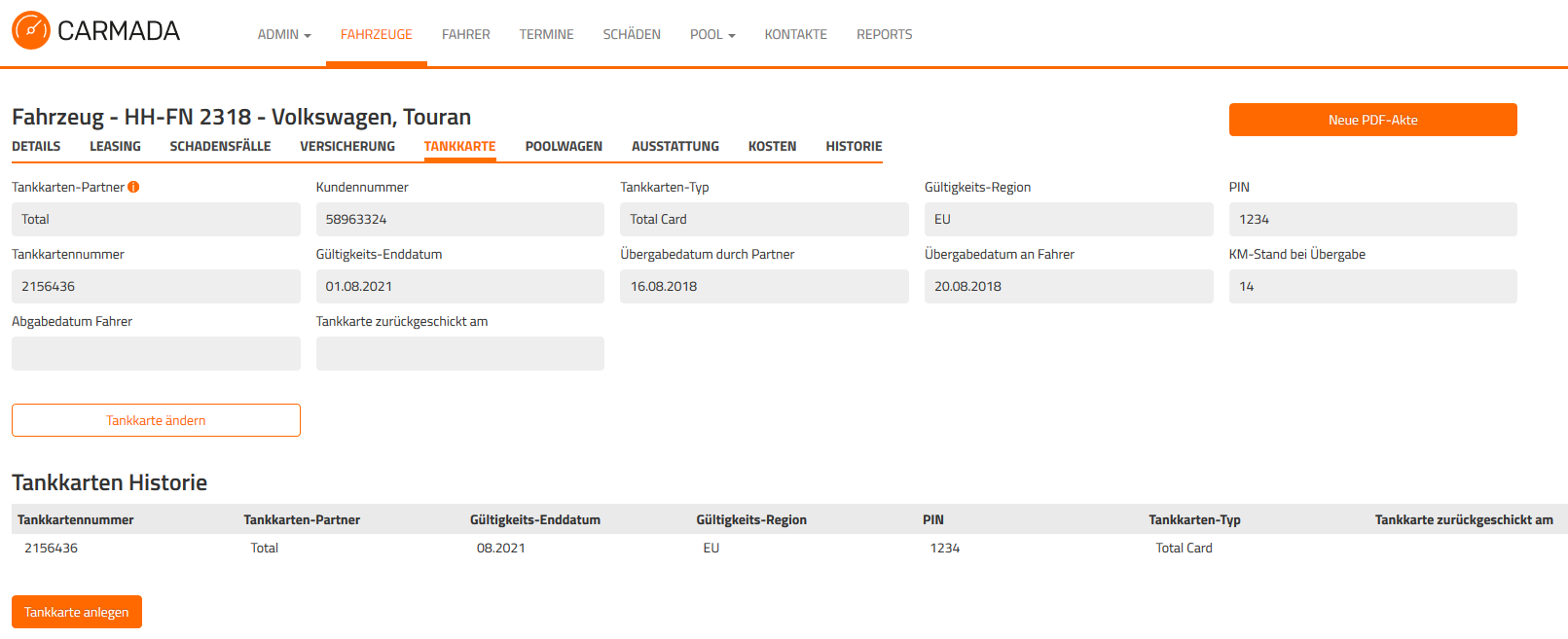The height and width of the screenshot is (639, 1568).
Task: Click the Übergabedatum an Fahrer field
Action: (1069, 286)
